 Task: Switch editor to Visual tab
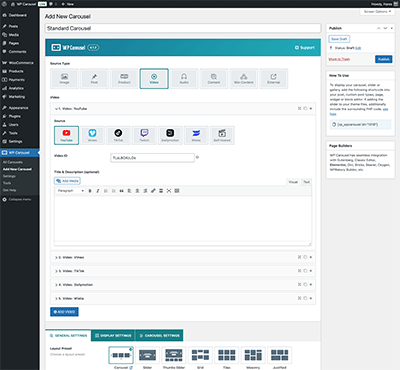pyautogui.click(x=293, y=182)
